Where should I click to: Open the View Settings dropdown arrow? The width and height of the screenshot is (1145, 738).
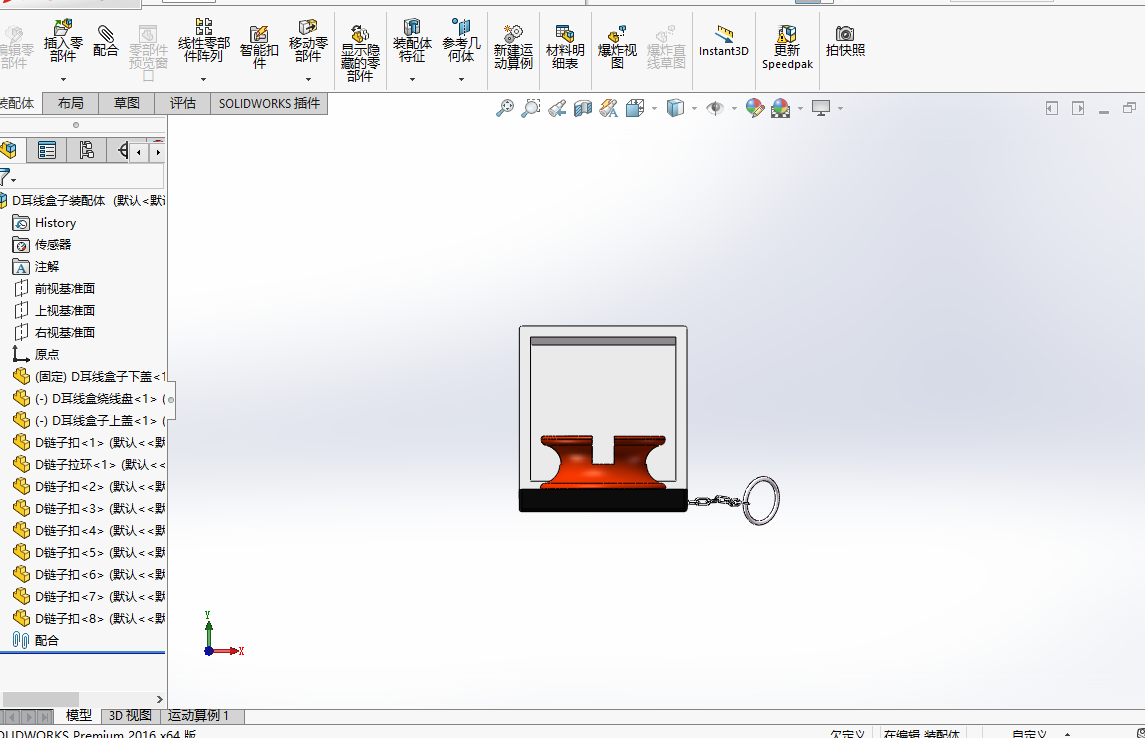point(840,109)
